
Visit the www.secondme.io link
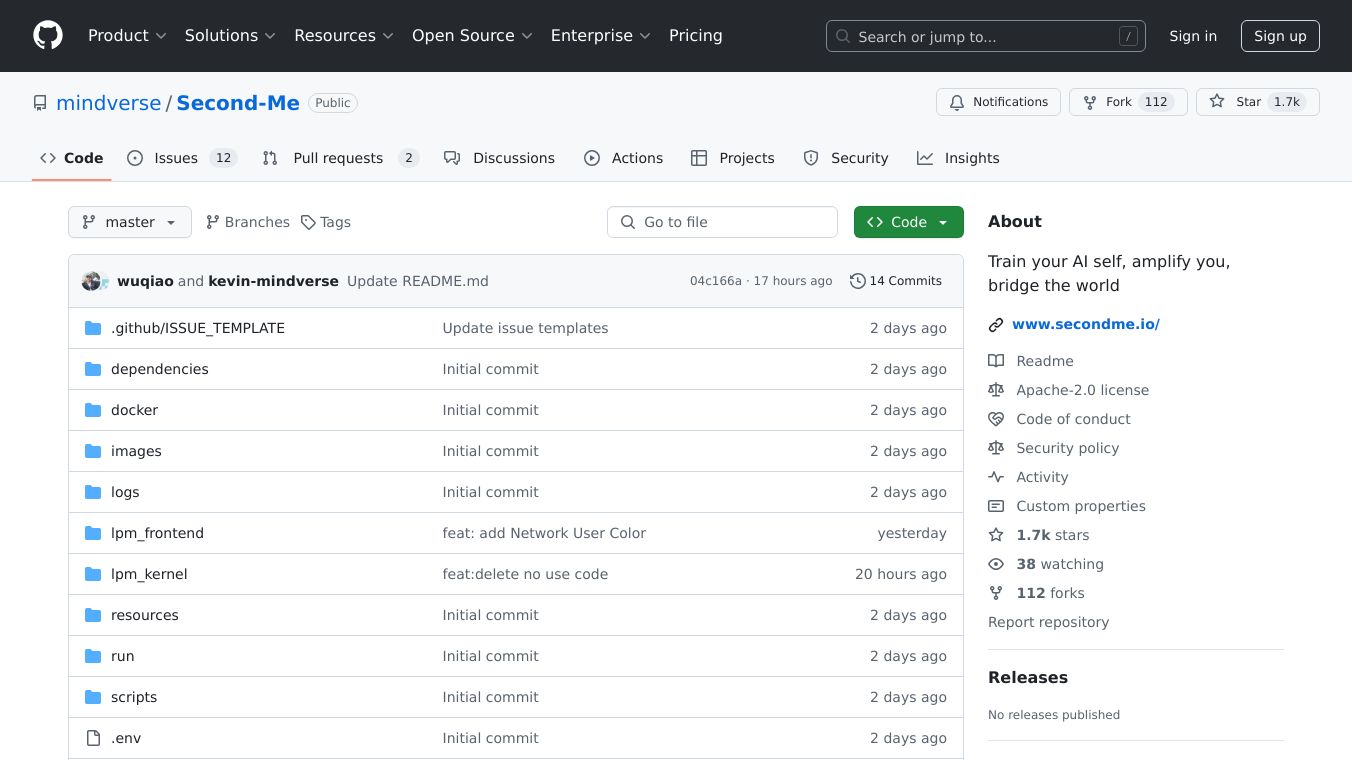1085,324
